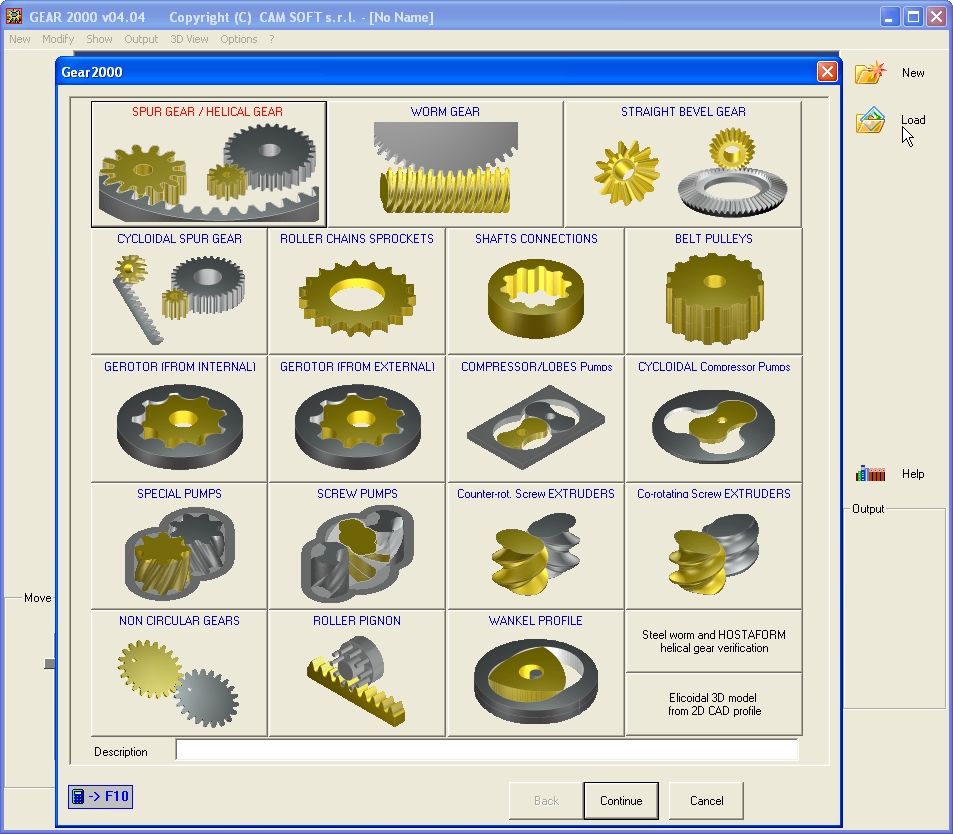Click the Cancel button
This screenshot has height=834, width=953.
[x=706, y=801]
